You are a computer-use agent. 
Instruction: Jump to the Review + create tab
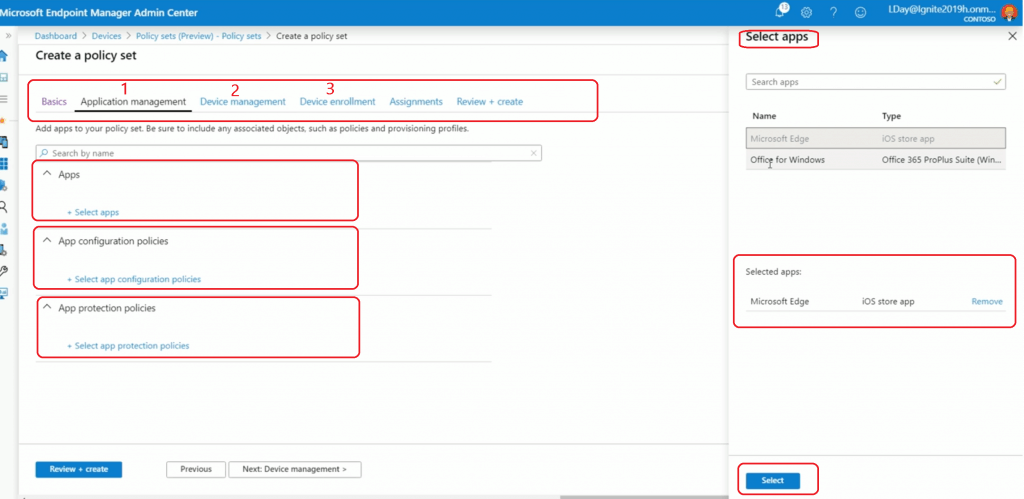(490, 101)
